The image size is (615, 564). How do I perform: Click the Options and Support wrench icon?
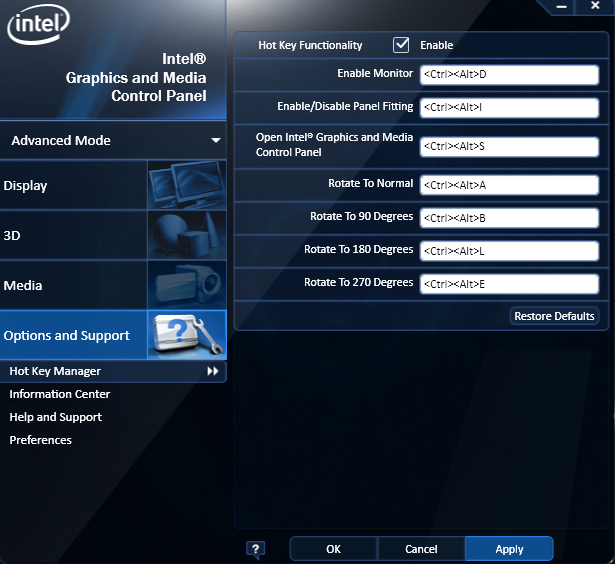(186, 335)
